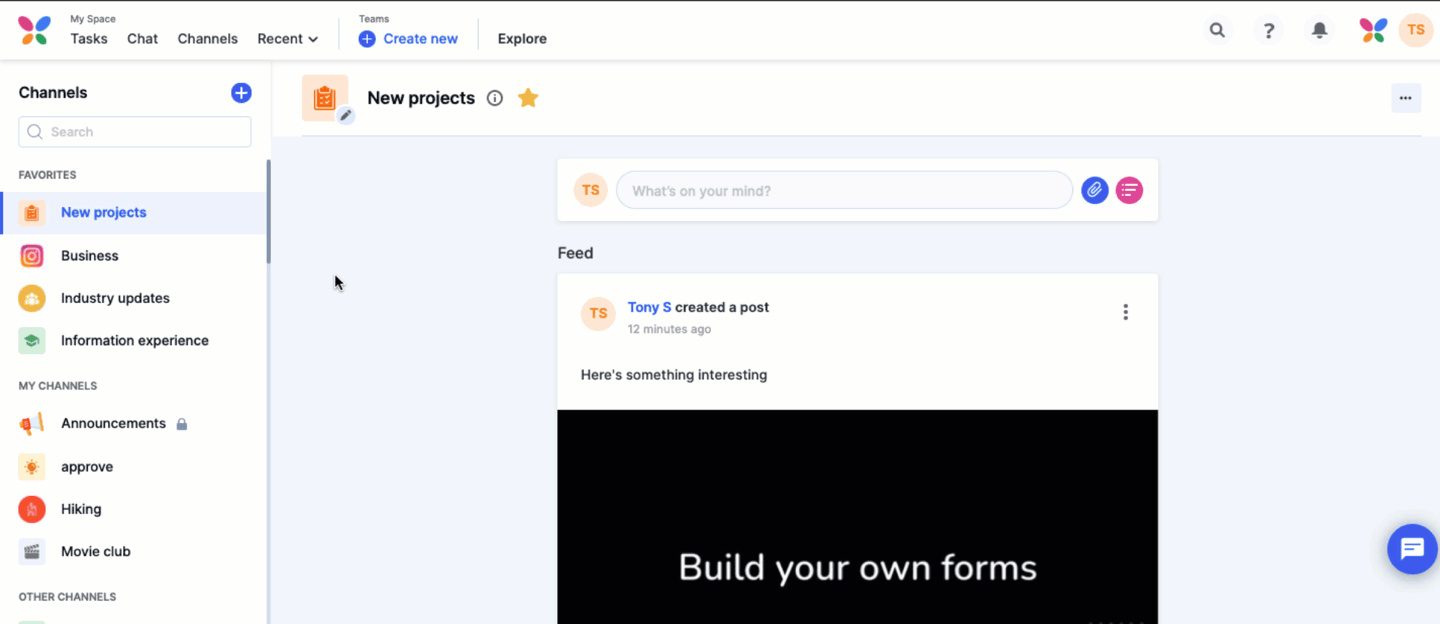The width and height of the screenshot is (1440, 624).
Task: Click the Build your own forms video
Action: [x=857, y=517]
